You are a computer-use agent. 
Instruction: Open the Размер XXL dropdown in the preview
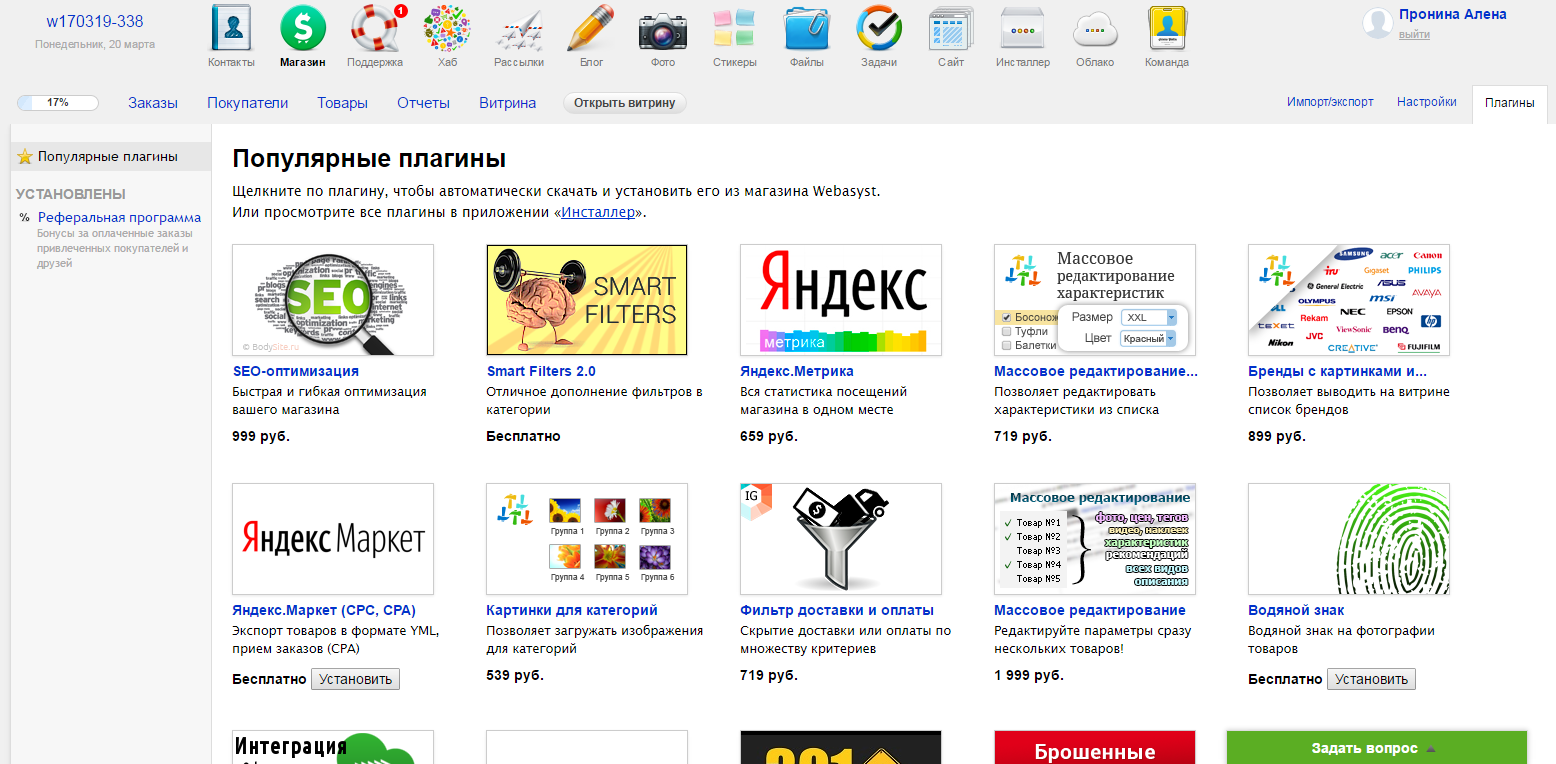[x=1148, y=316]
